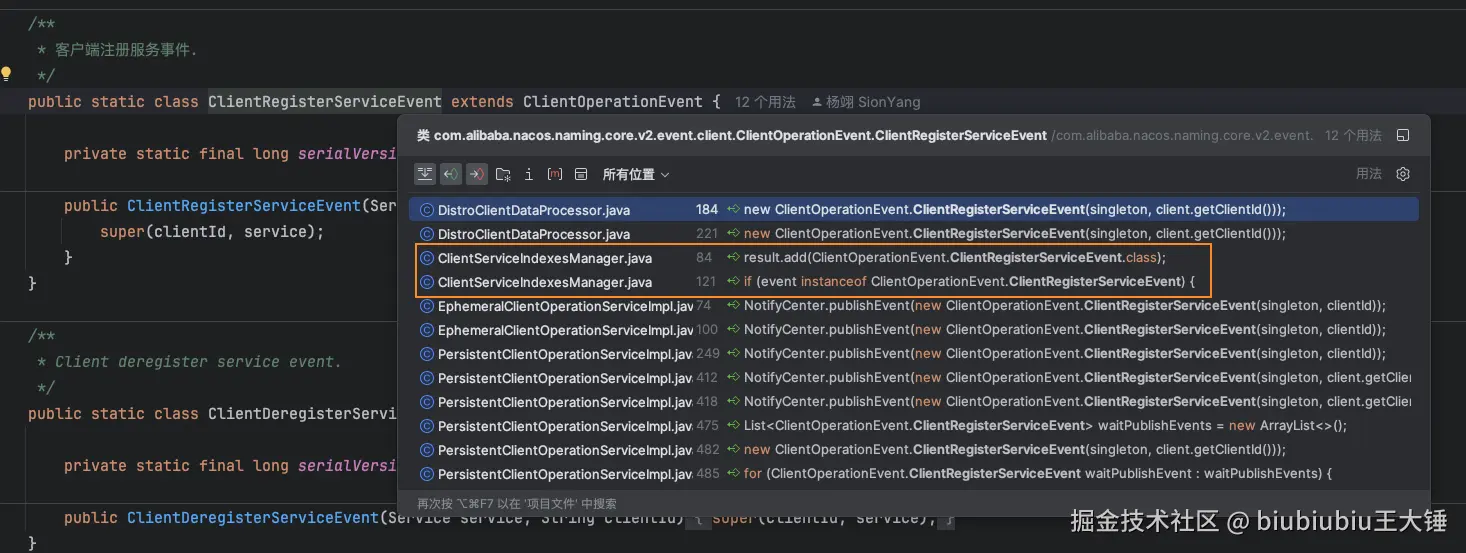
Task: Click the "12 个用法" inlay hint in the editor
Action: tap(765, 102)
